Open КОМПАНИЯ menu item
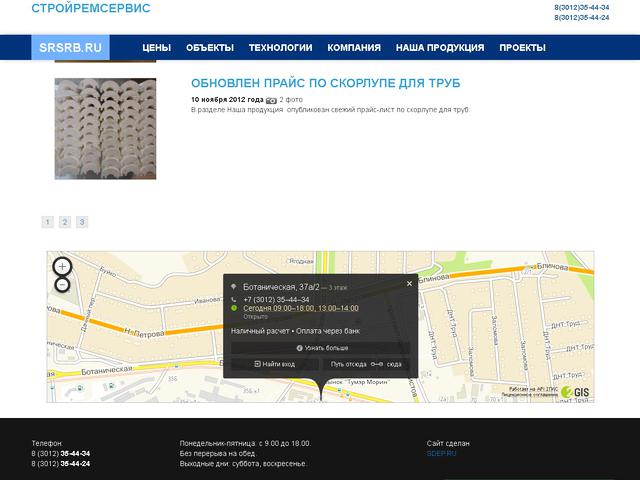Image resolution: width=640 pixels, height=480 pixels. [354, 48]
